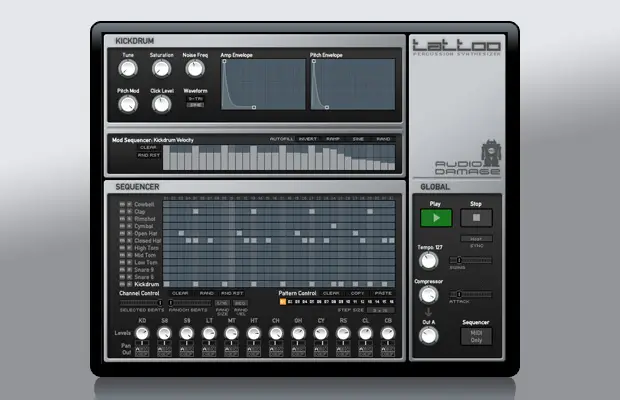
Task: Click the Stop button
Action: (x=476, y=218)
